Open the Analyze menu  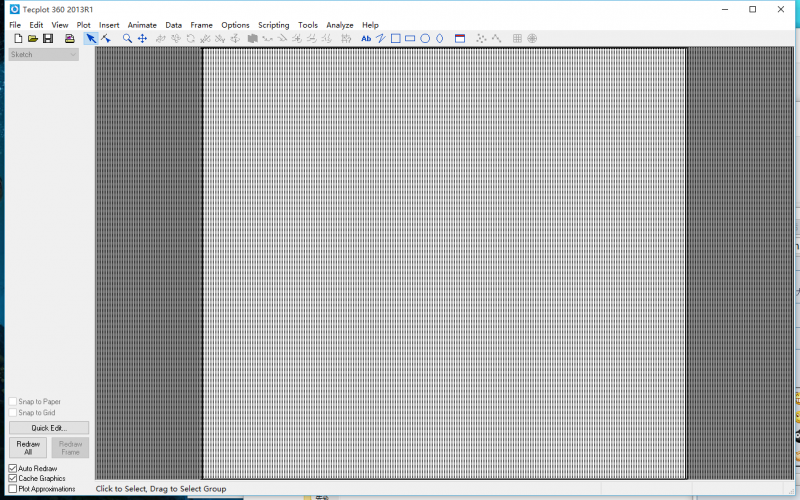pos(340,25)
